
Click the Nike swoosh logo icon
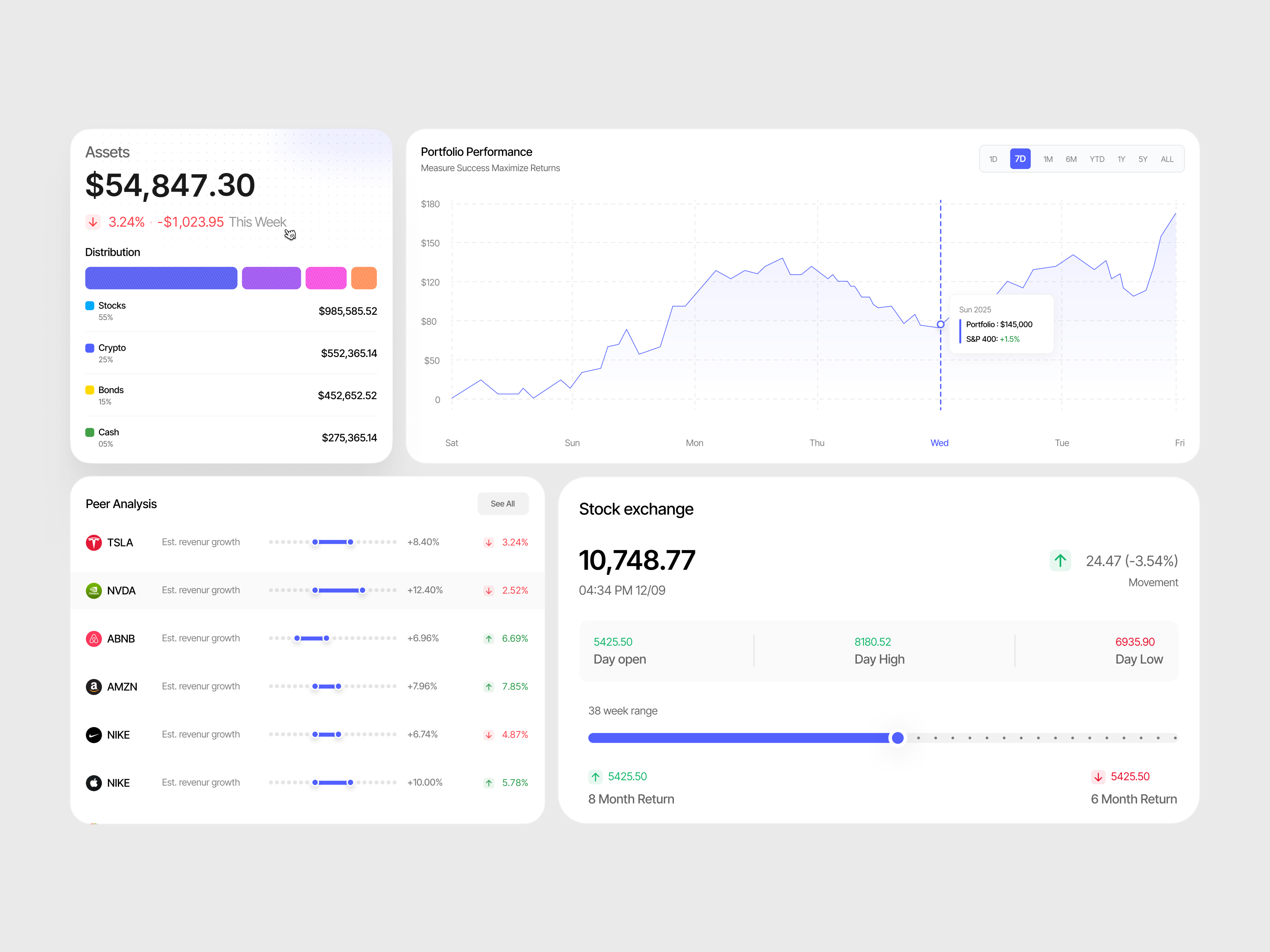(94, 735)
